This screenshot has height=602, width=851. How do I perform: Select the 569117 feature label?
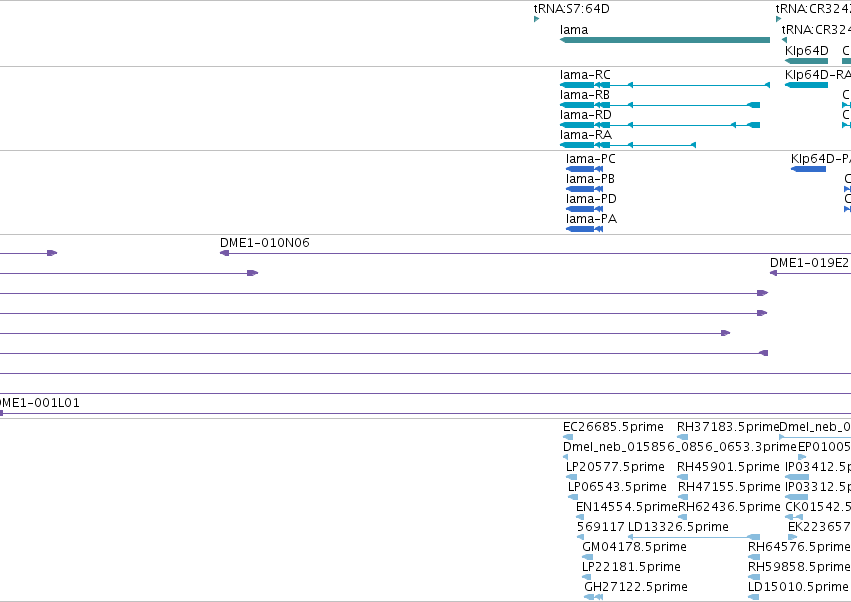600,527
